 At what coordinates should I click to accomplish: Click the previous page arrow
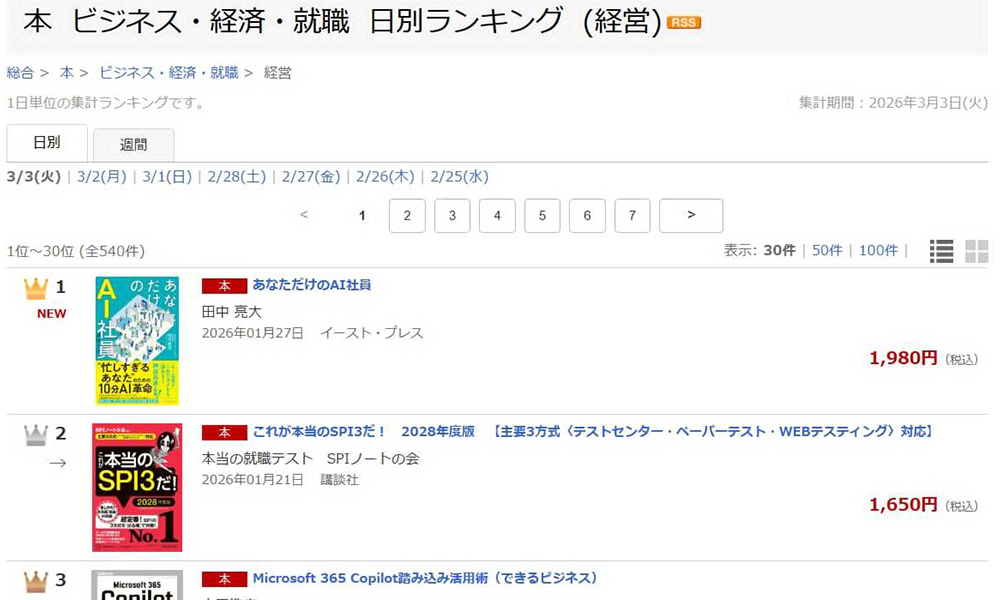[304, 215]
